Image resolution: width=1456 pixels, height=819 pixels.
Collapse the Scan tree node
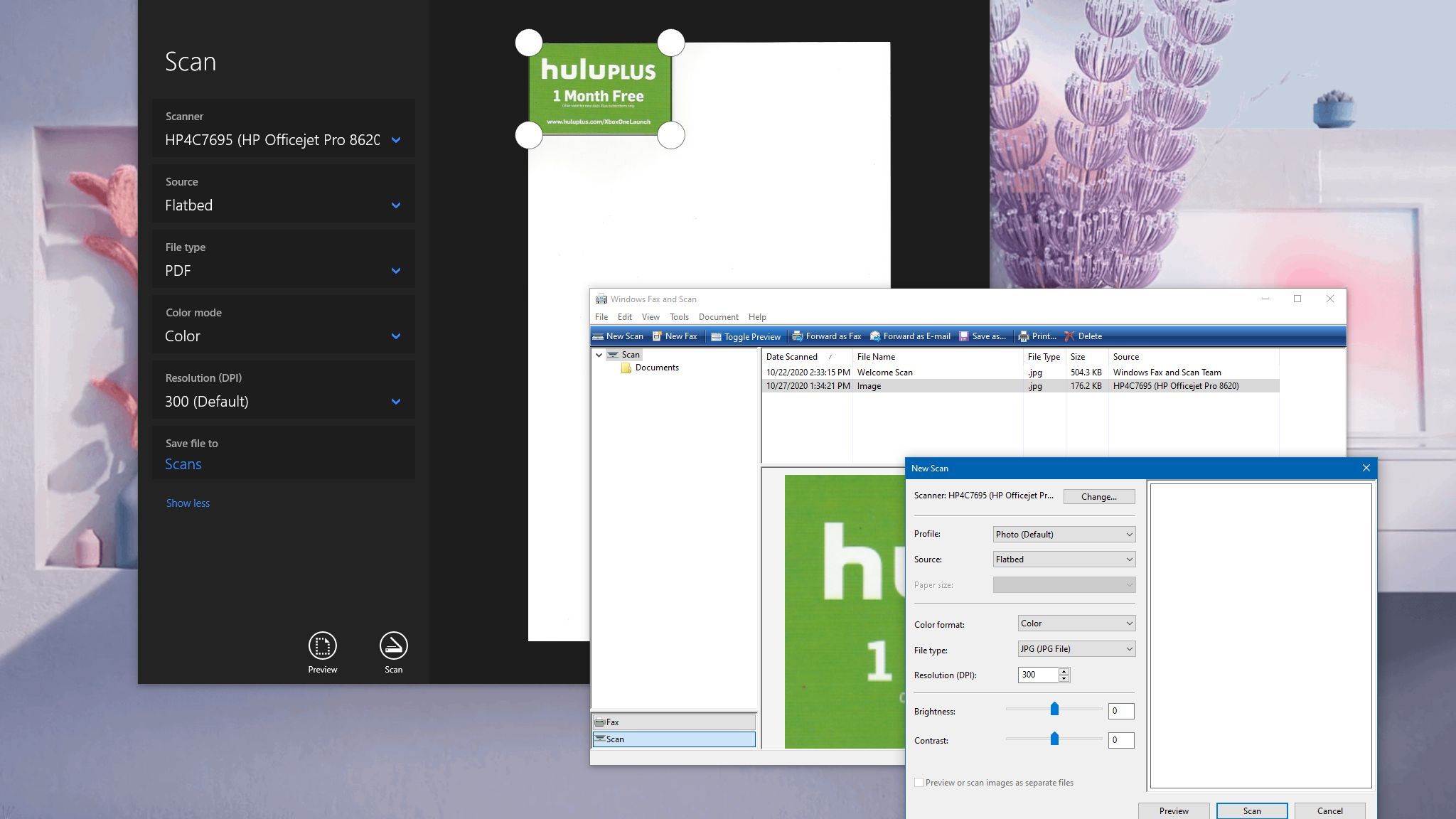[599, 355]
